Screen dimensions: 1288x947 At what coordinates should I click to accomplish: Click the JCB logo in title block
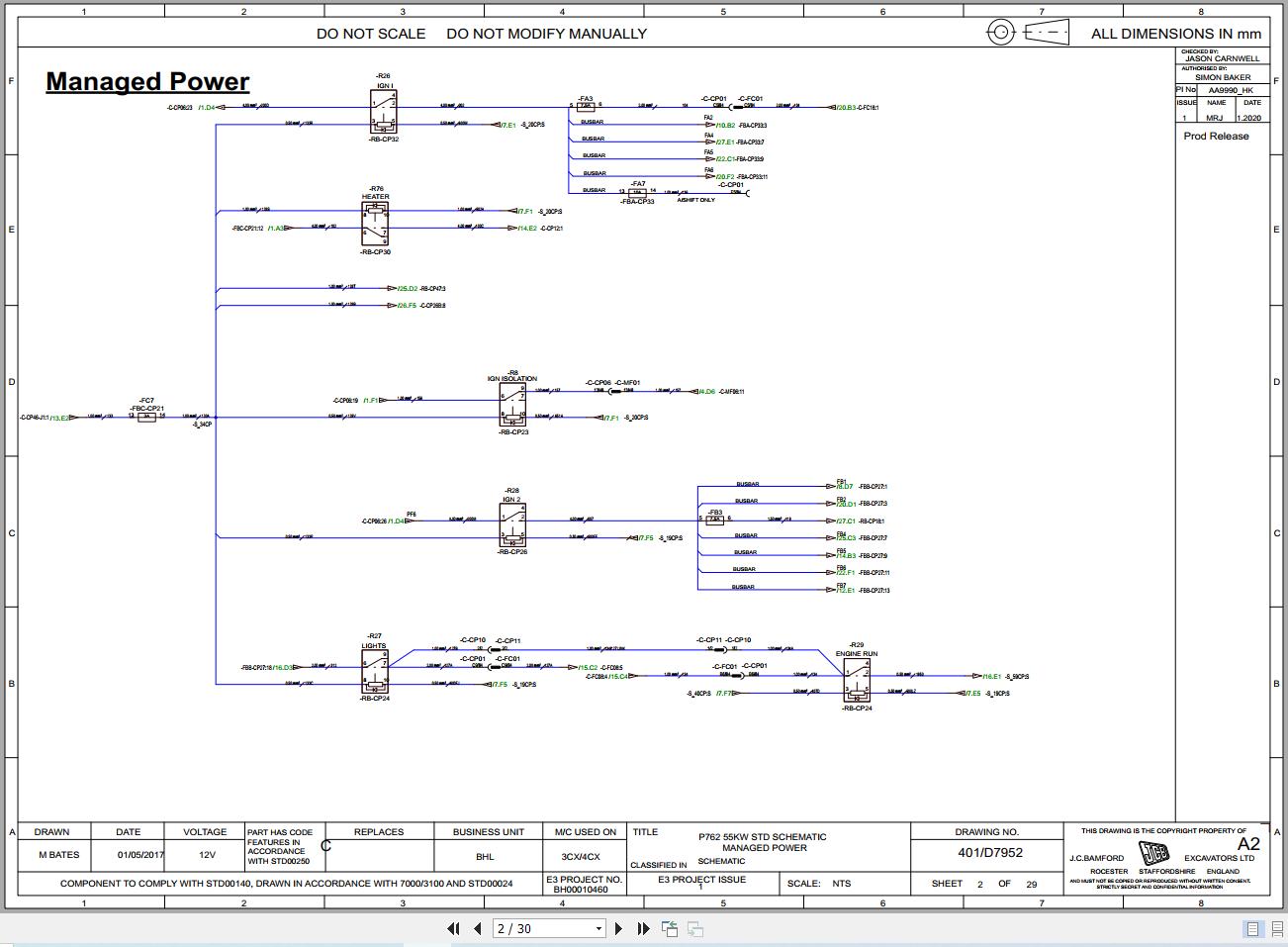click(x=1153, y=853)
